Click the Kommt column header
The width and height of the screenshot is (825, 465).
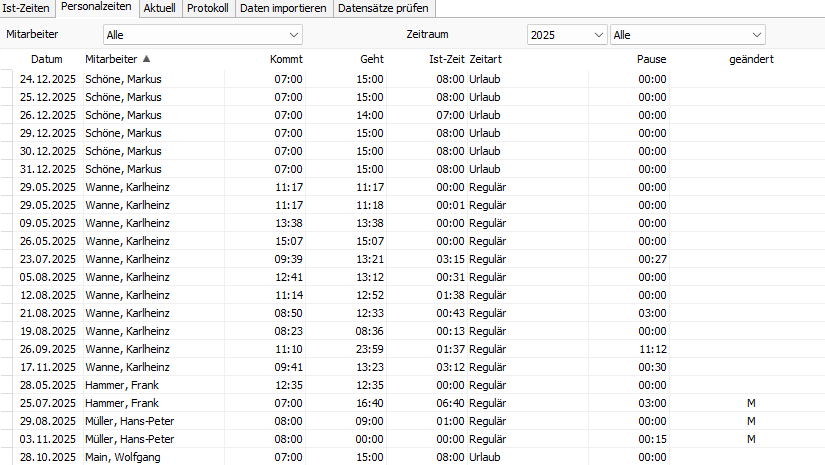pyautogui.click(x=286, y=59)
